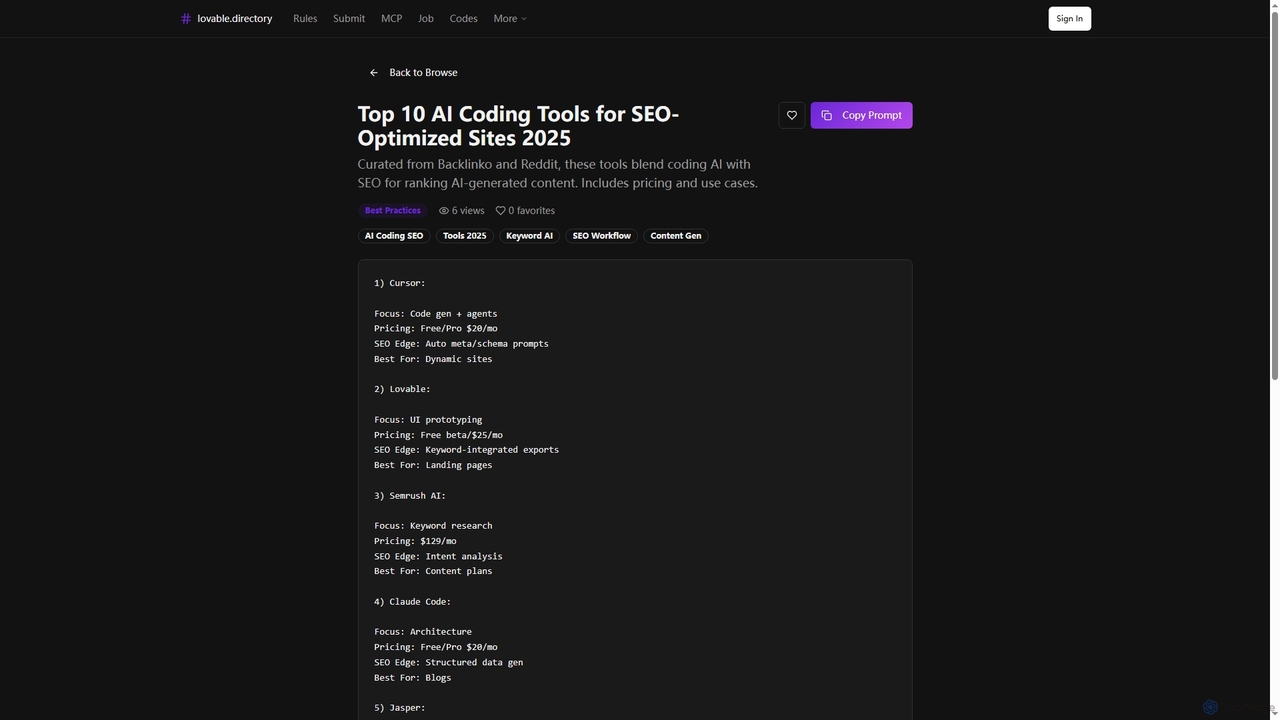Open the Codes nav item
This screenshot has height=720, width=1280.
[464, 19]
